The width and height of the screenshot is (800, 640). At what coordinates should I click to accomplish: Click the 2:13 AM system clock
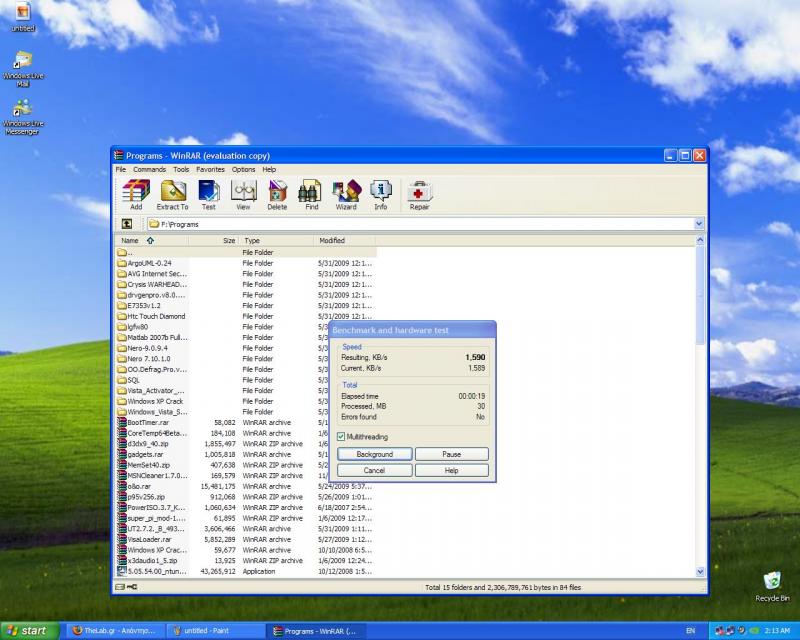[x=777, y=631]
